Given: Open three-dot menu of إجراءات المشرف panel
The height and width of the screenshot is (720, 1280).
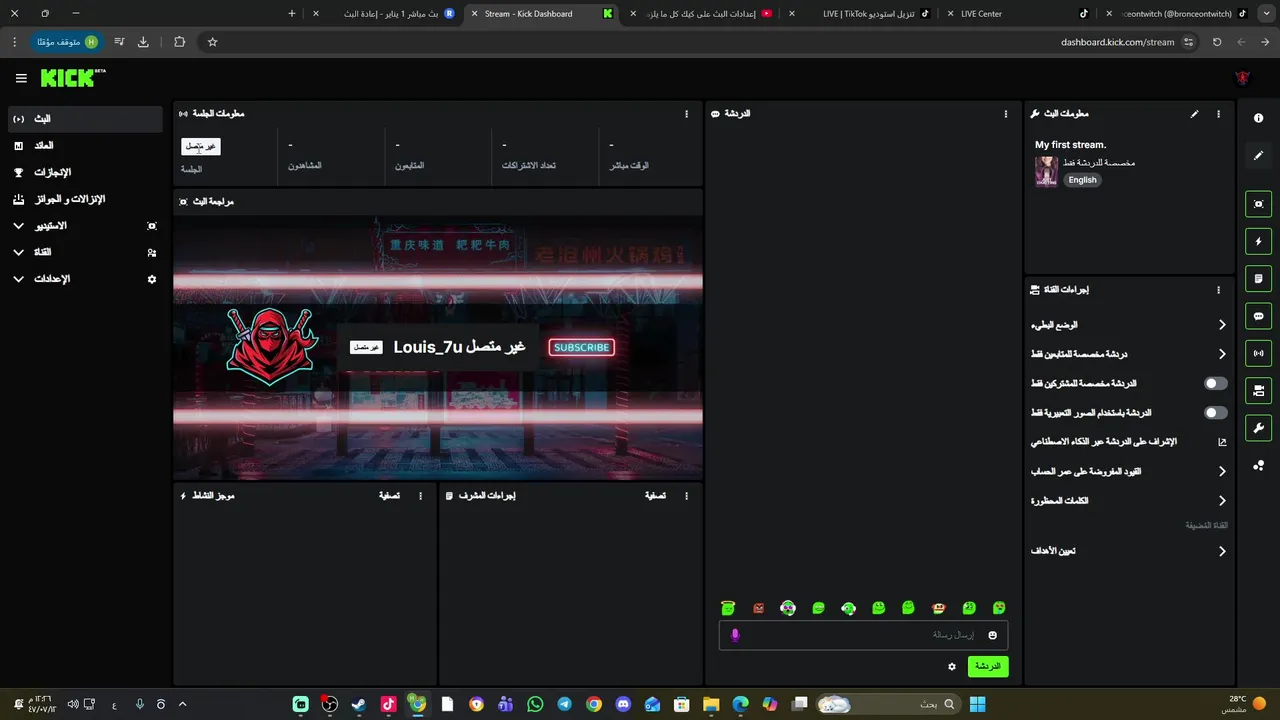Looking at the screenshot, I should tap(686, 496).
